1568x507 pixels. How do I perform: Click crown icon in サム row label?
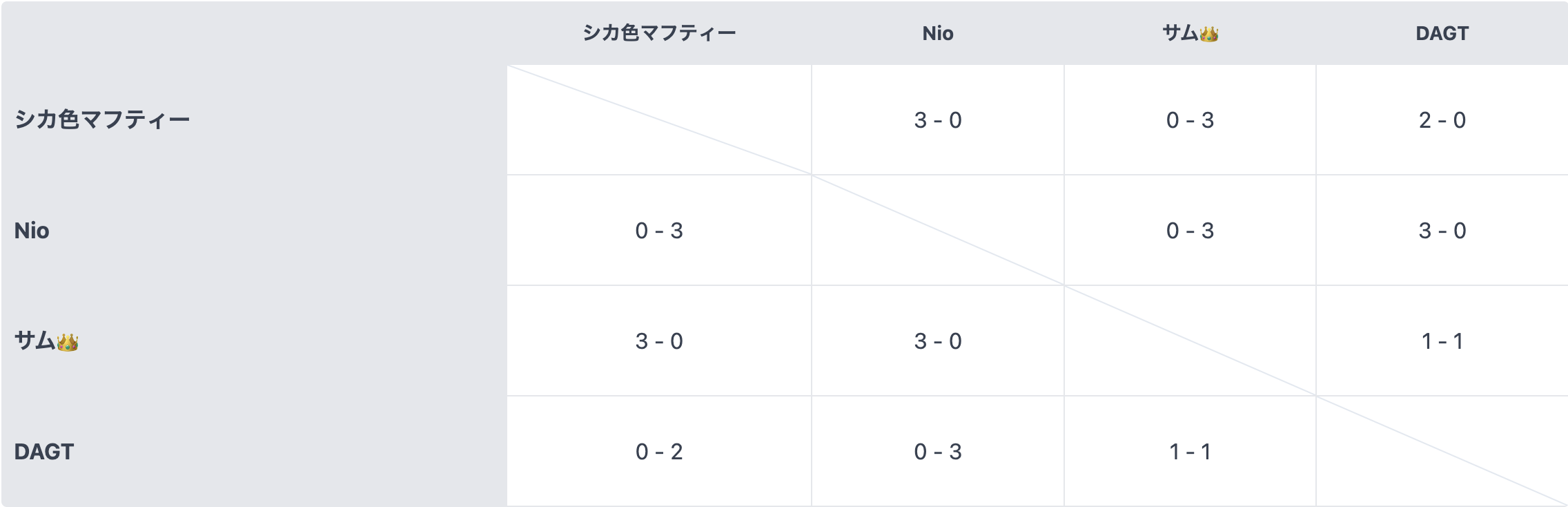(x=68, y=342)
